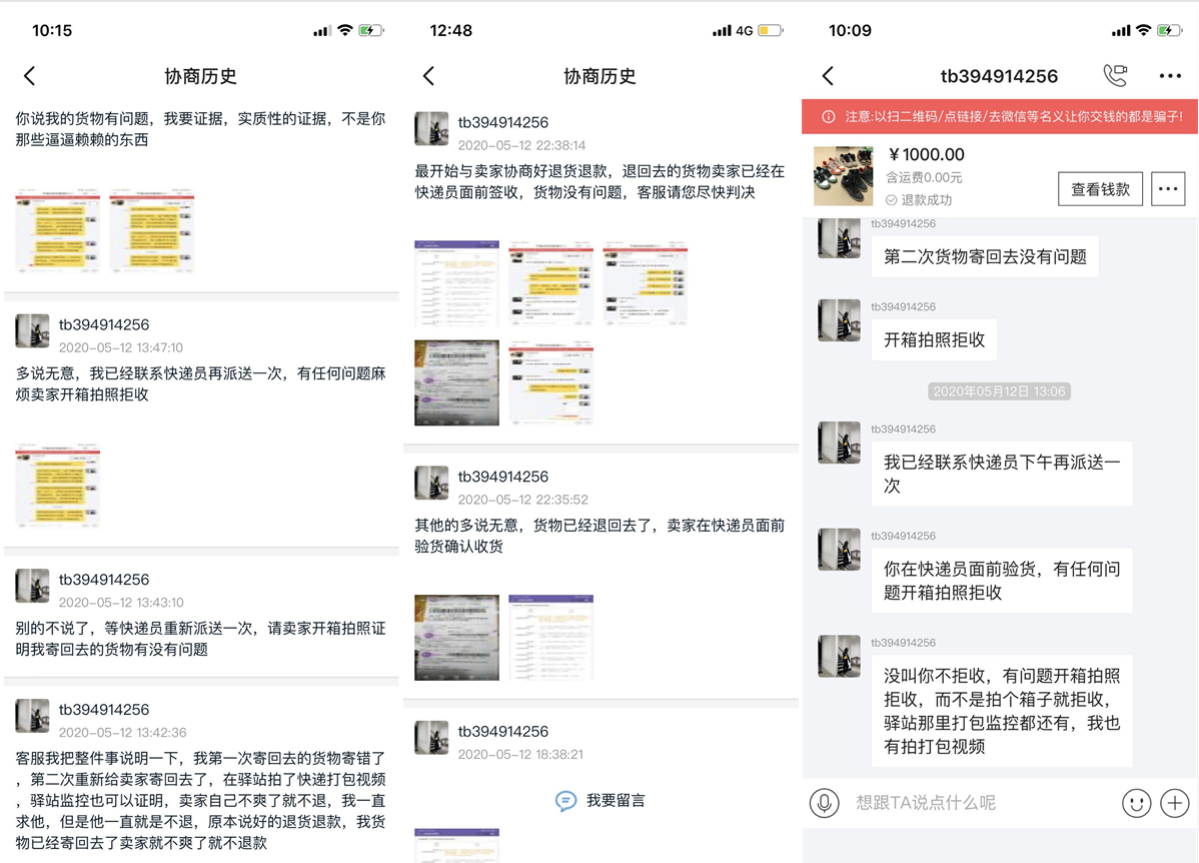Screen dimensions: 1199x863
Task: Open third thumbnail in 22:38:14 message top row
Action: tap(645, 283)
